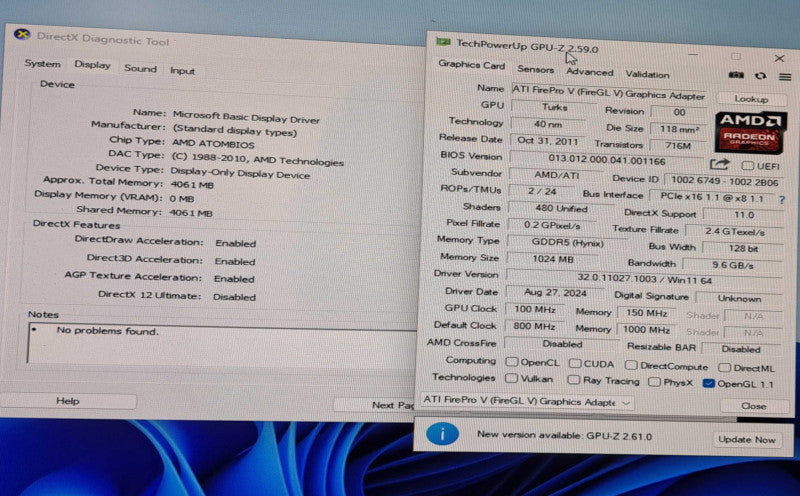The width and height of the screenshot is (800, 496).
Task: Click the AMD Radeon Graphics logo
Action: [x=750, y=133]
